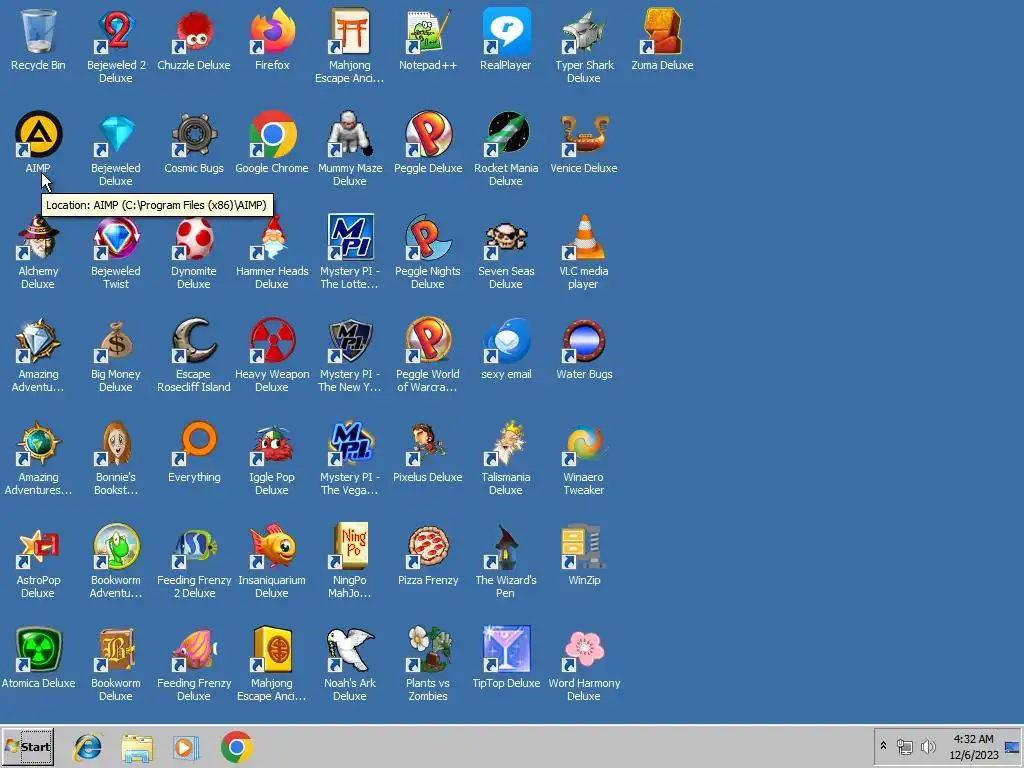
Task: Select Escape Rosecliff Island icon
Action: coord(194,341)
